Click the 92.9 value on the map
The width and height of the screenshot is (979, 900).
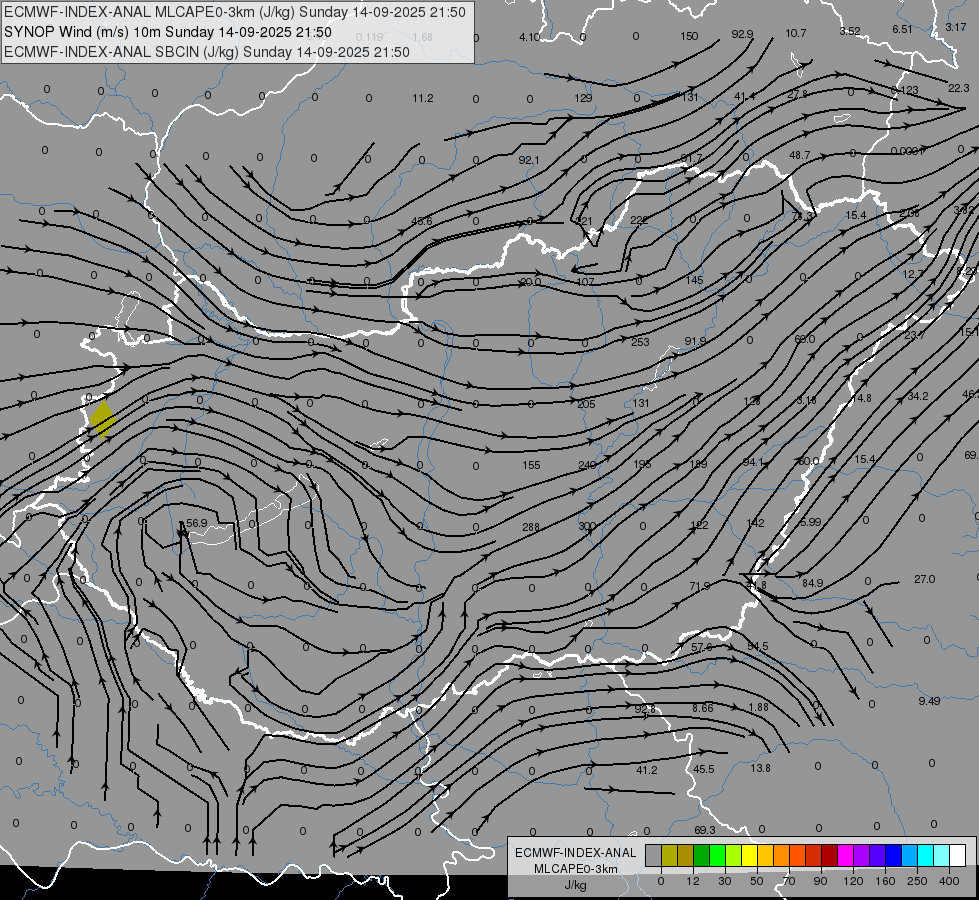742,34
